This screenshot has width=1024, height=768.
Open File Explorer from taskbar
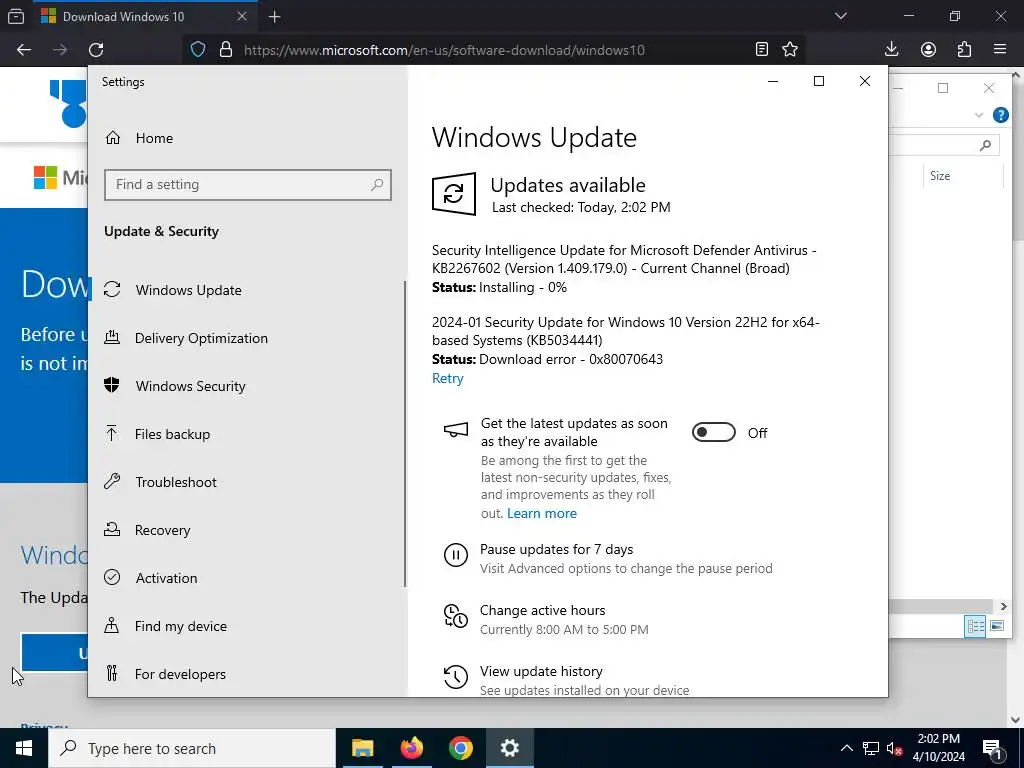[x=362, y=748]
